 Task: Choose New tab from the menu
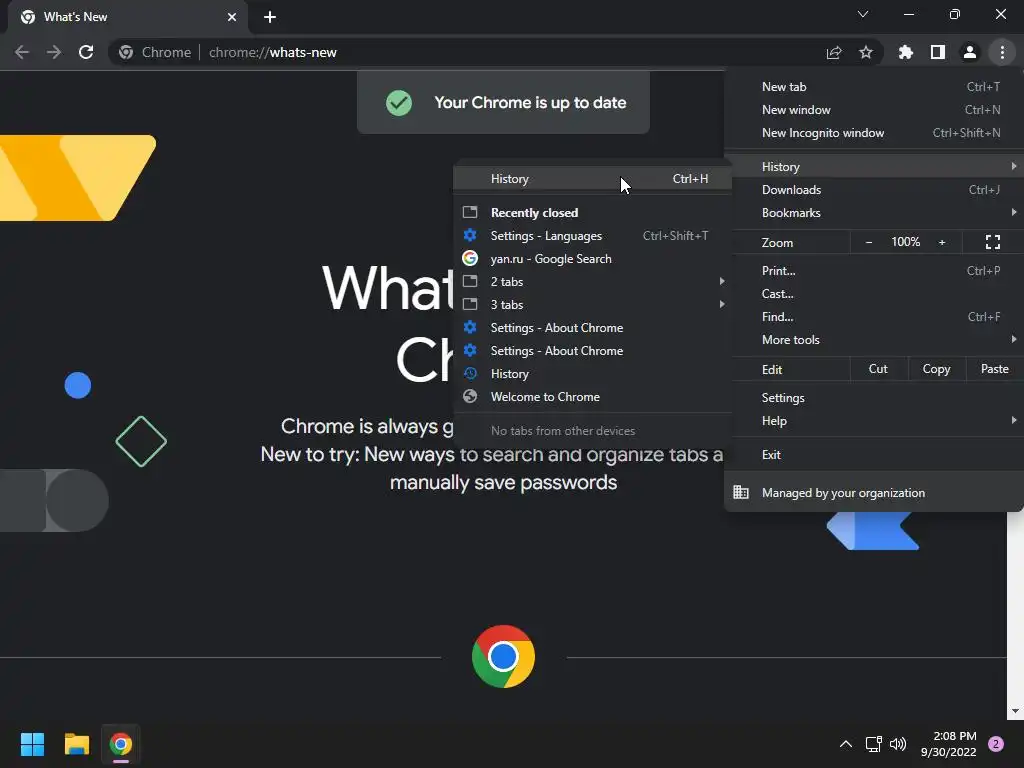pyautogui.click(x=876, y=87)
